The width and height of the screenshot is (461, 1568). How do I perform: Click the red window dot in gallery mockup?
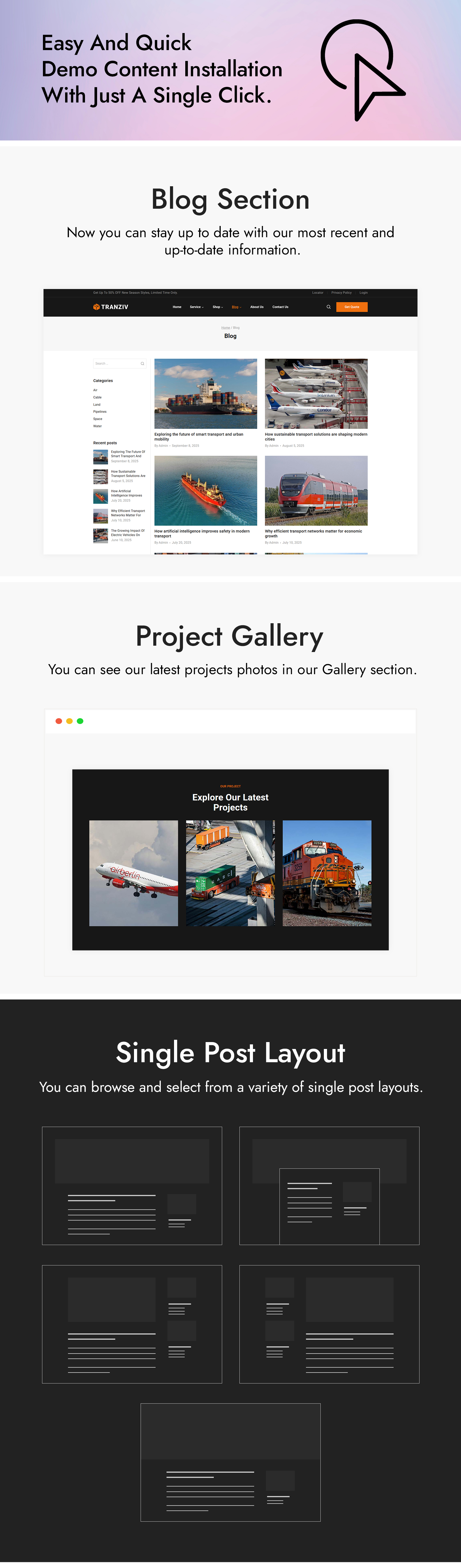[x=58, y=721]
